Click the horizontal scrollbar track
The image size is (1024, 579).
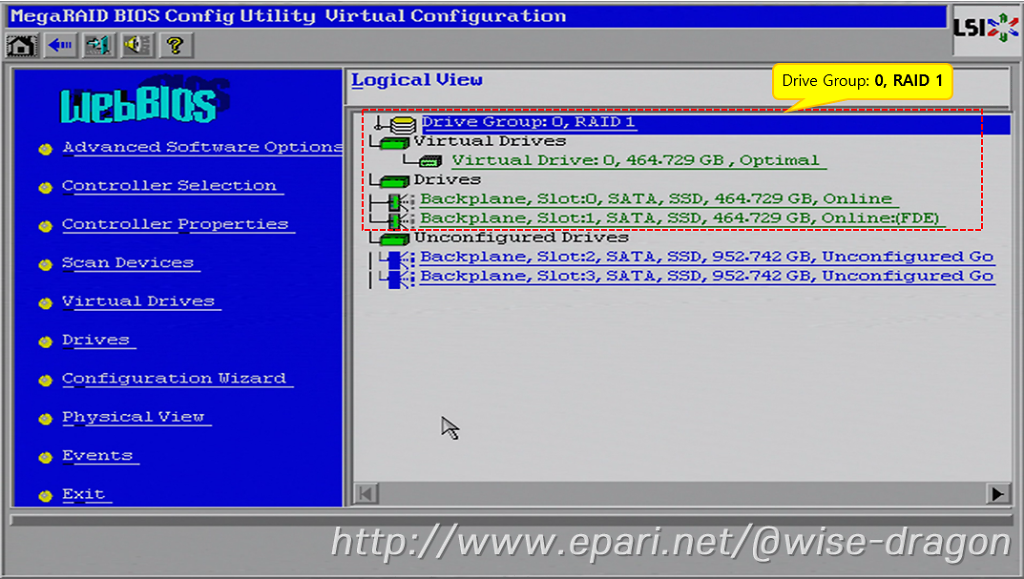point(681,493)
